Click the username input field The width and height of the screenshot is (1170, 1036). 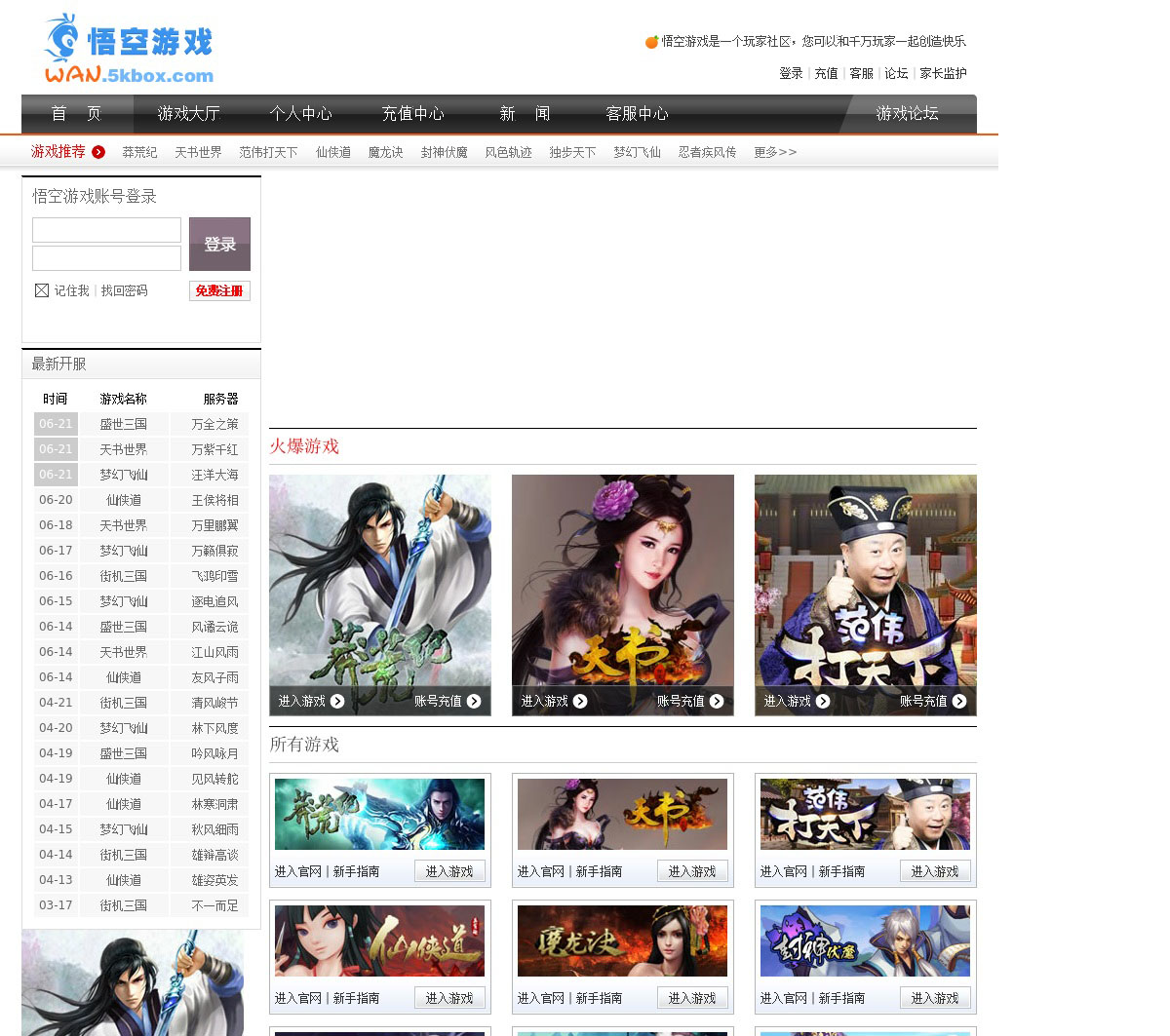pyautogui.click(x=106, y=230)
